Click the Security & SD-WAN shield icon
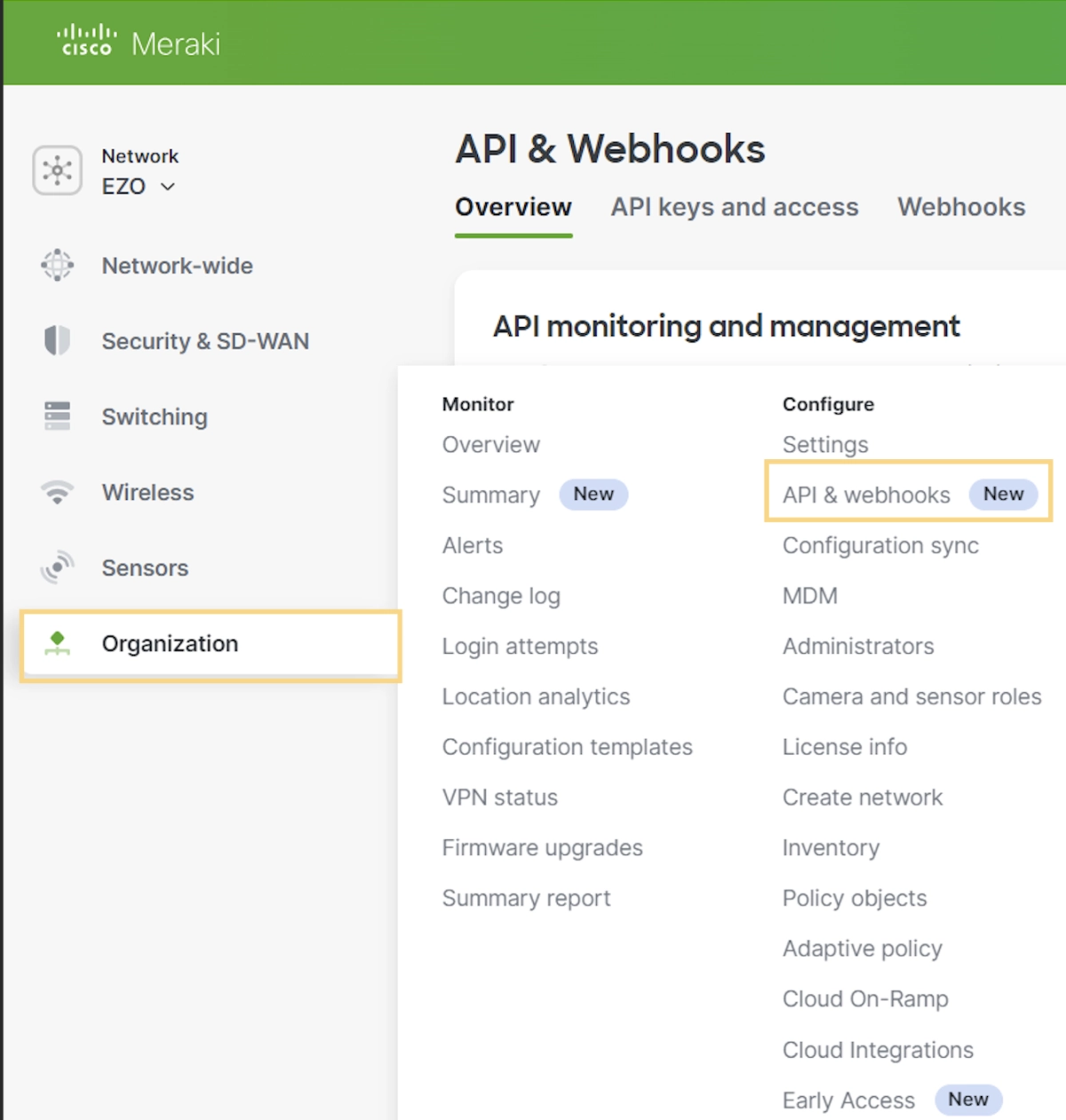The height and width of the screenshot is (1120, 1066). [57, 340]
